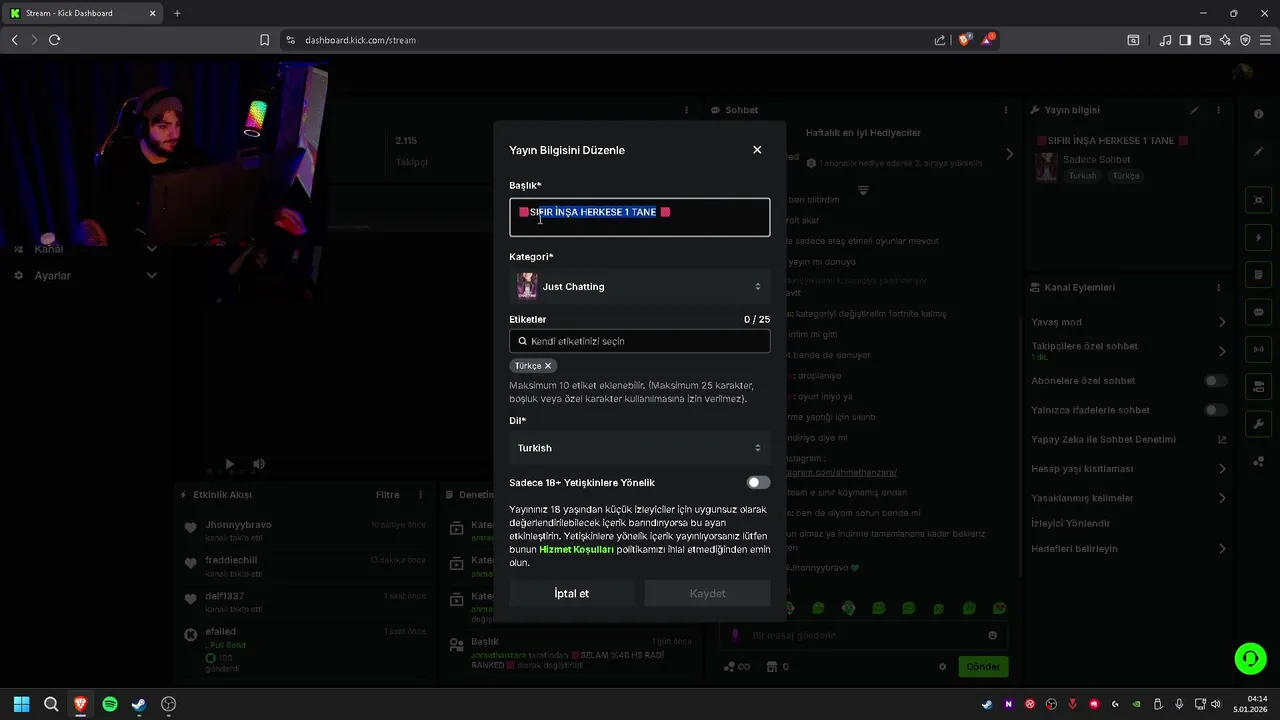Click the pencil icon in right sidebar
The height and width of the screenshot is (720, 1280).
[1258, 152]
